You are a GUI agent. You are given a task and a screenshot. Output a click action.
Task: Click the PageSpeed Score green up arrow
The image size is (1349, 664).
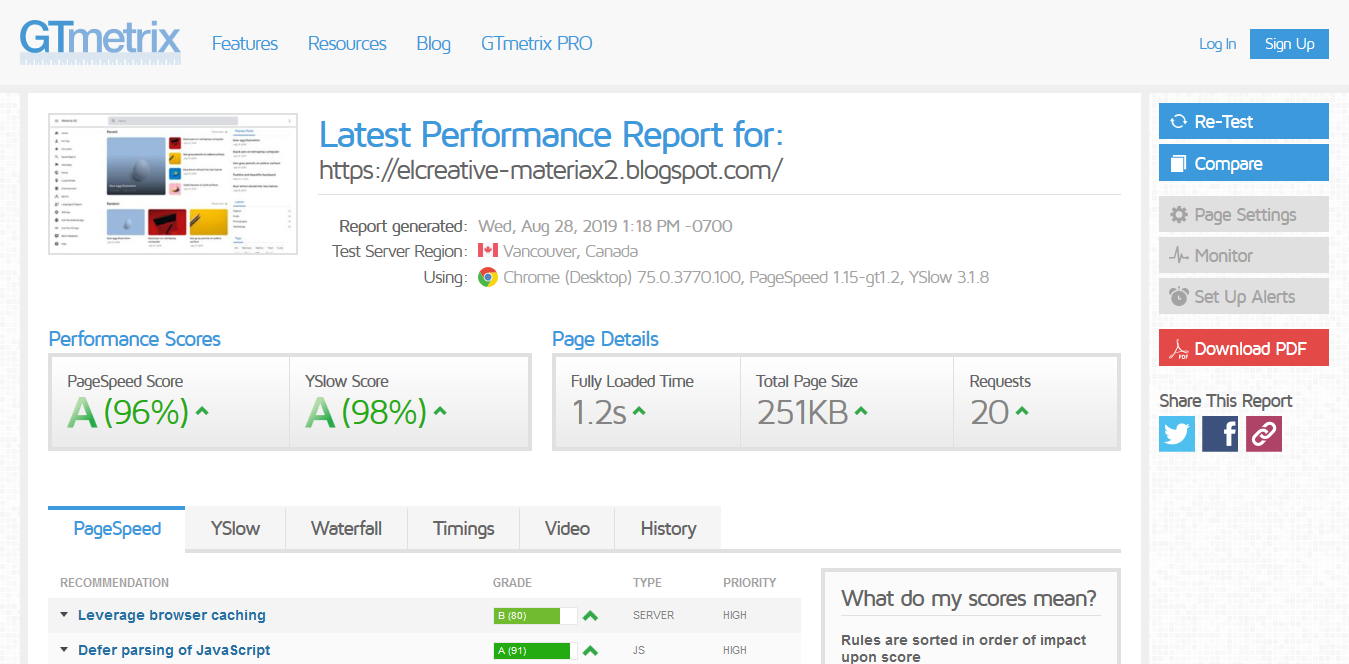[x=202, y=411]
